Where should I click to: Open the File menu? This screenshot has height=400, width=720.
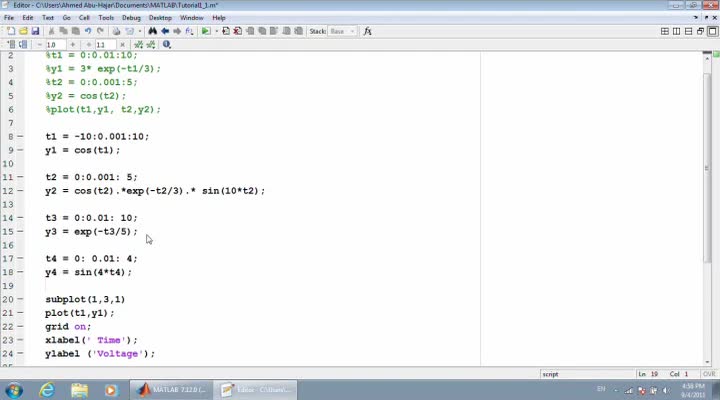[x=9, y=18]
